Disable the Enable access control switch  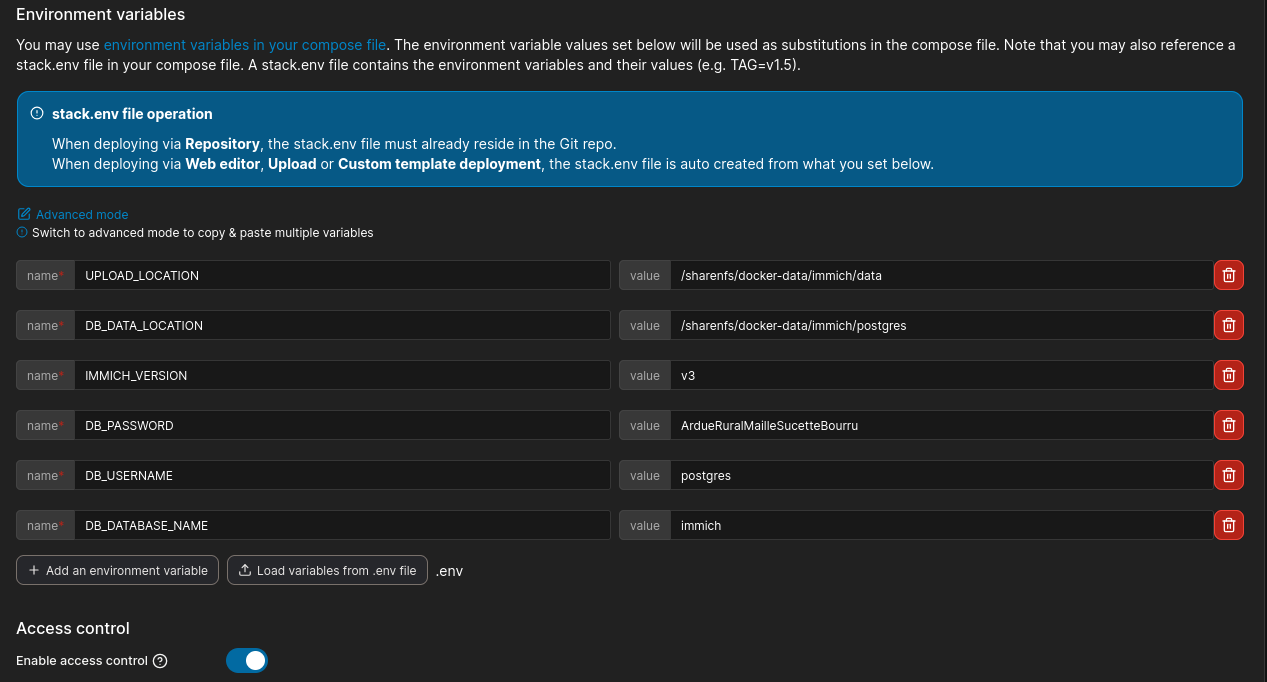(x=247, y=661)
